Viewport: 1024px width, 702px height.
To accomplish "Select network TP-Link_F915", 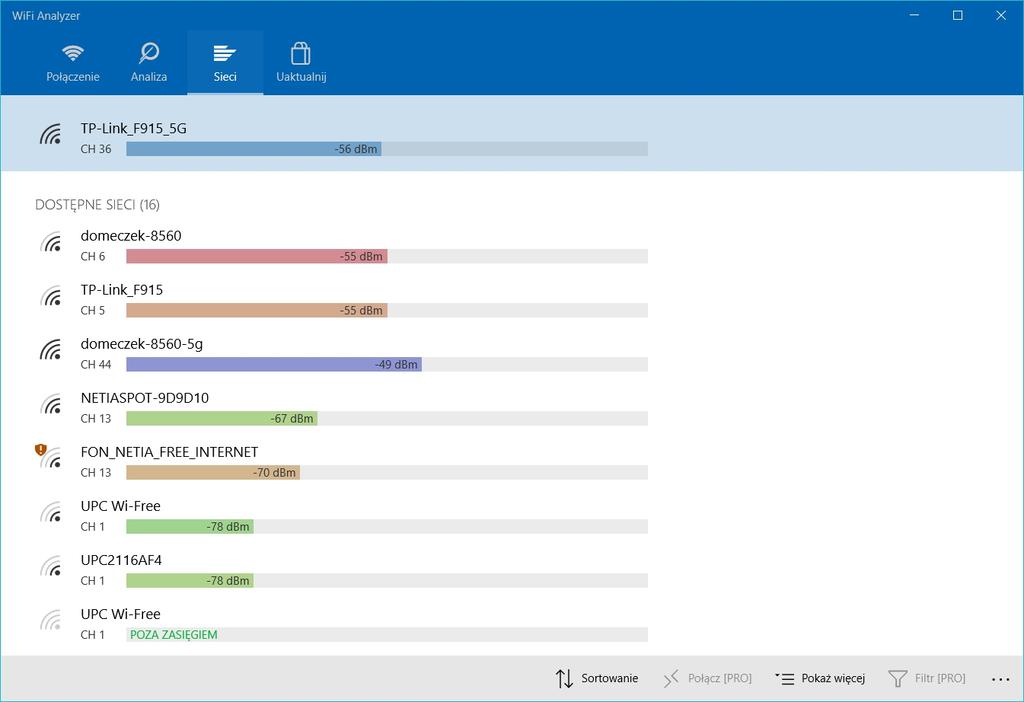I will point(121,290).
